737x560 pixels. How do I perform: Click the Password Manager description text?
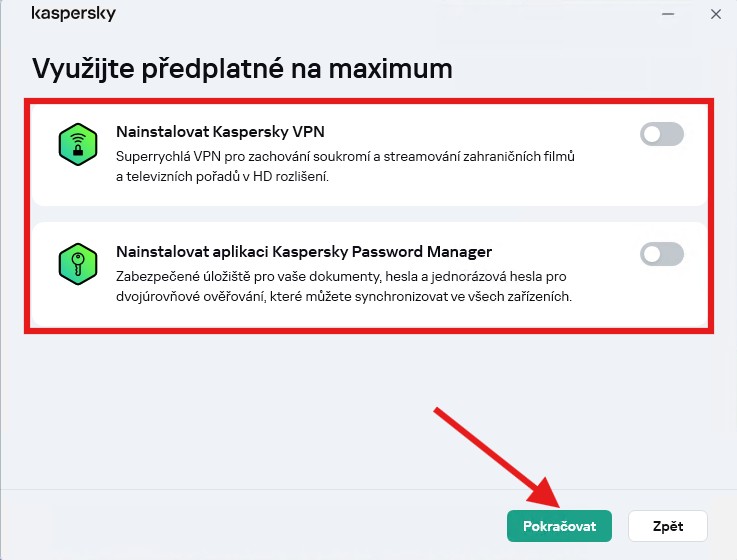343,286
